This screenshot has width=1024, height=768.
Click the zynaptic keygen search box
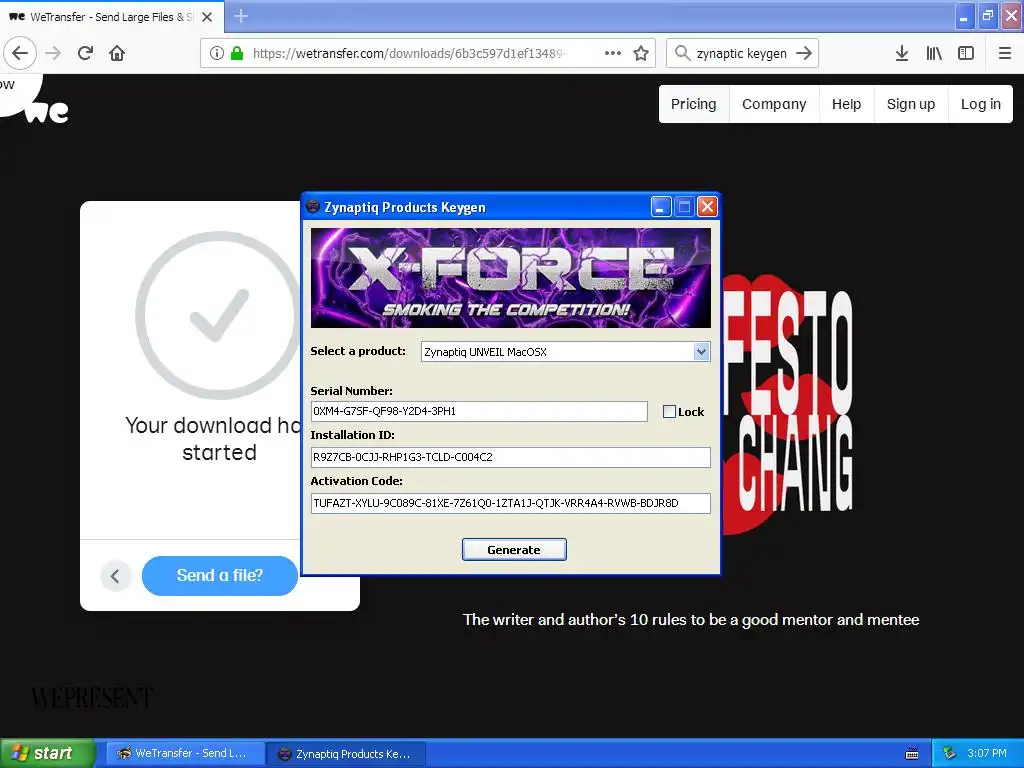741,53
